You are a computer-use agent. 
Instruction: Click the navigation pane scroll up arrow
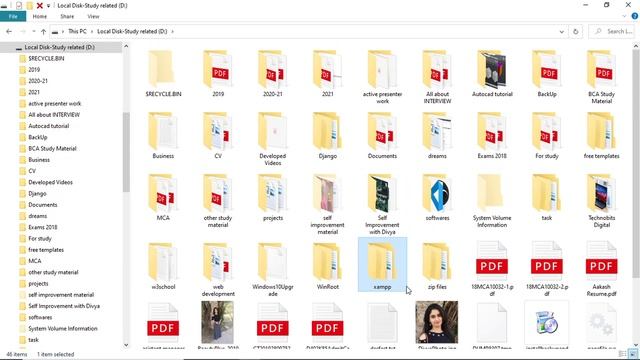pos(126,46)
